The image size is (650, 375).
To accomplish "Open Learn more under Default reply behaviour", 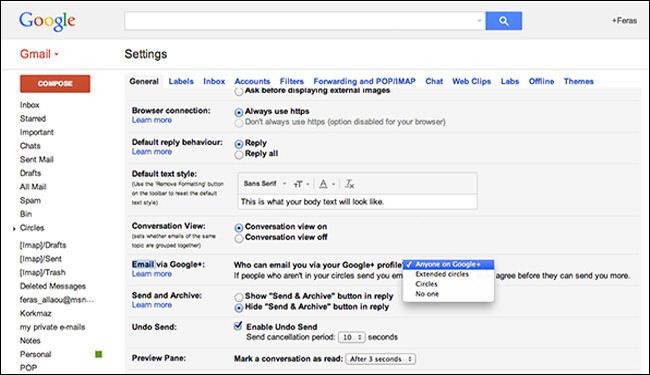I will coord(152,152).
